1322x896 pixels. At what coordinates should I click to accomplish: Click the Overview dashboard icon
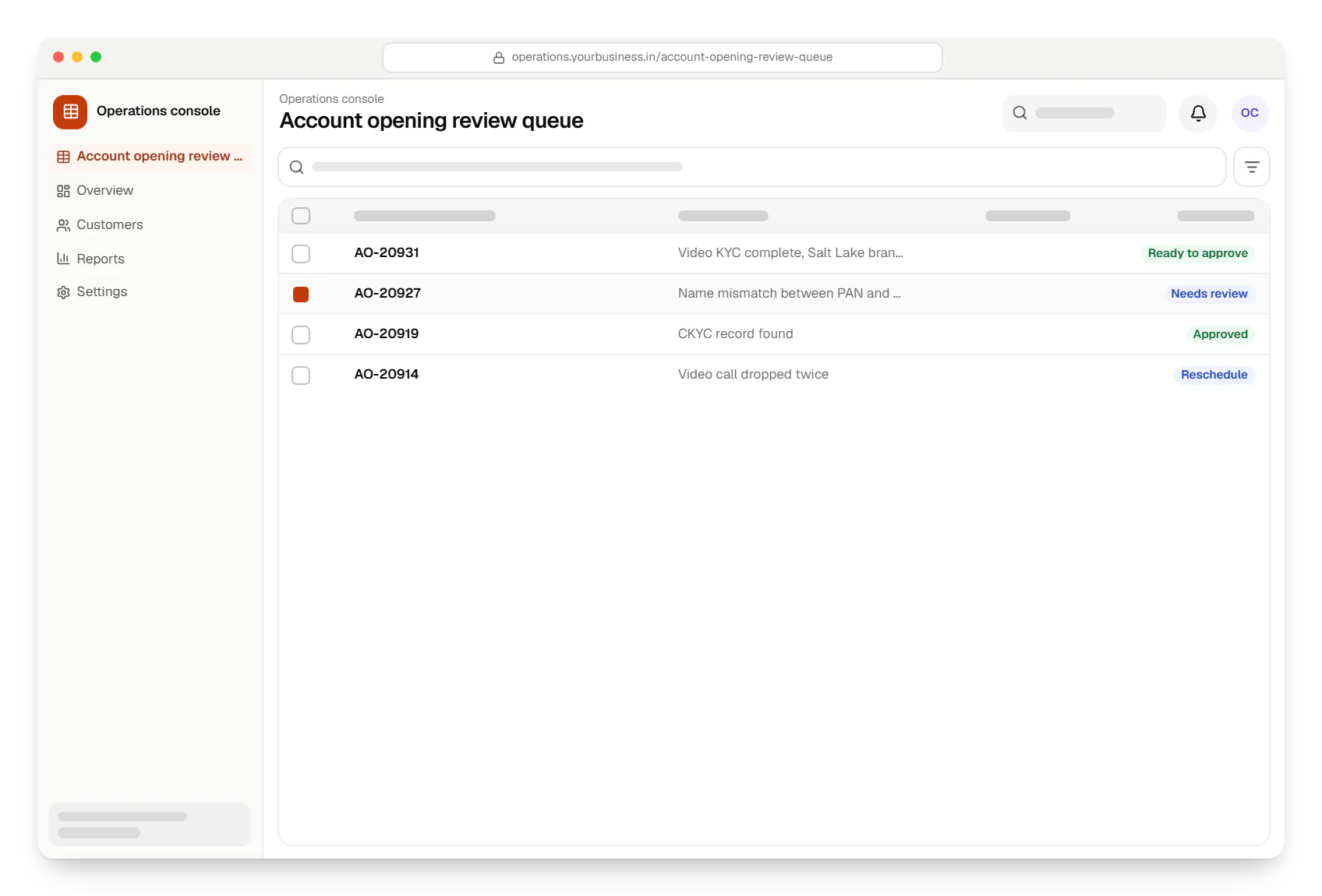click(x=64, y=191)
